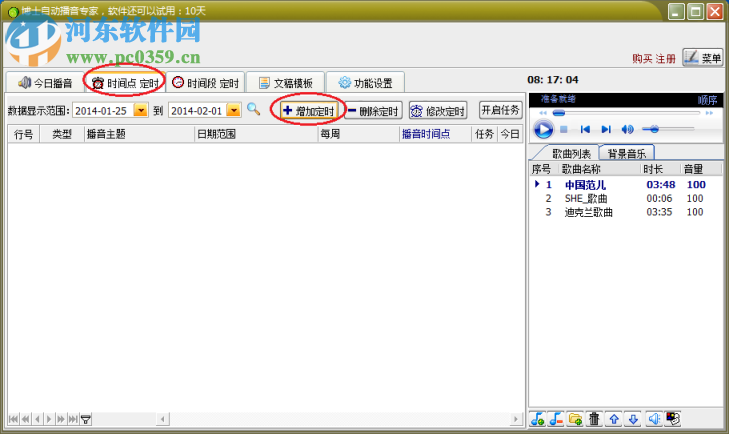Click the 类型 column header
The height and width of the screenshot is (434, 729).
pos(61,134)
